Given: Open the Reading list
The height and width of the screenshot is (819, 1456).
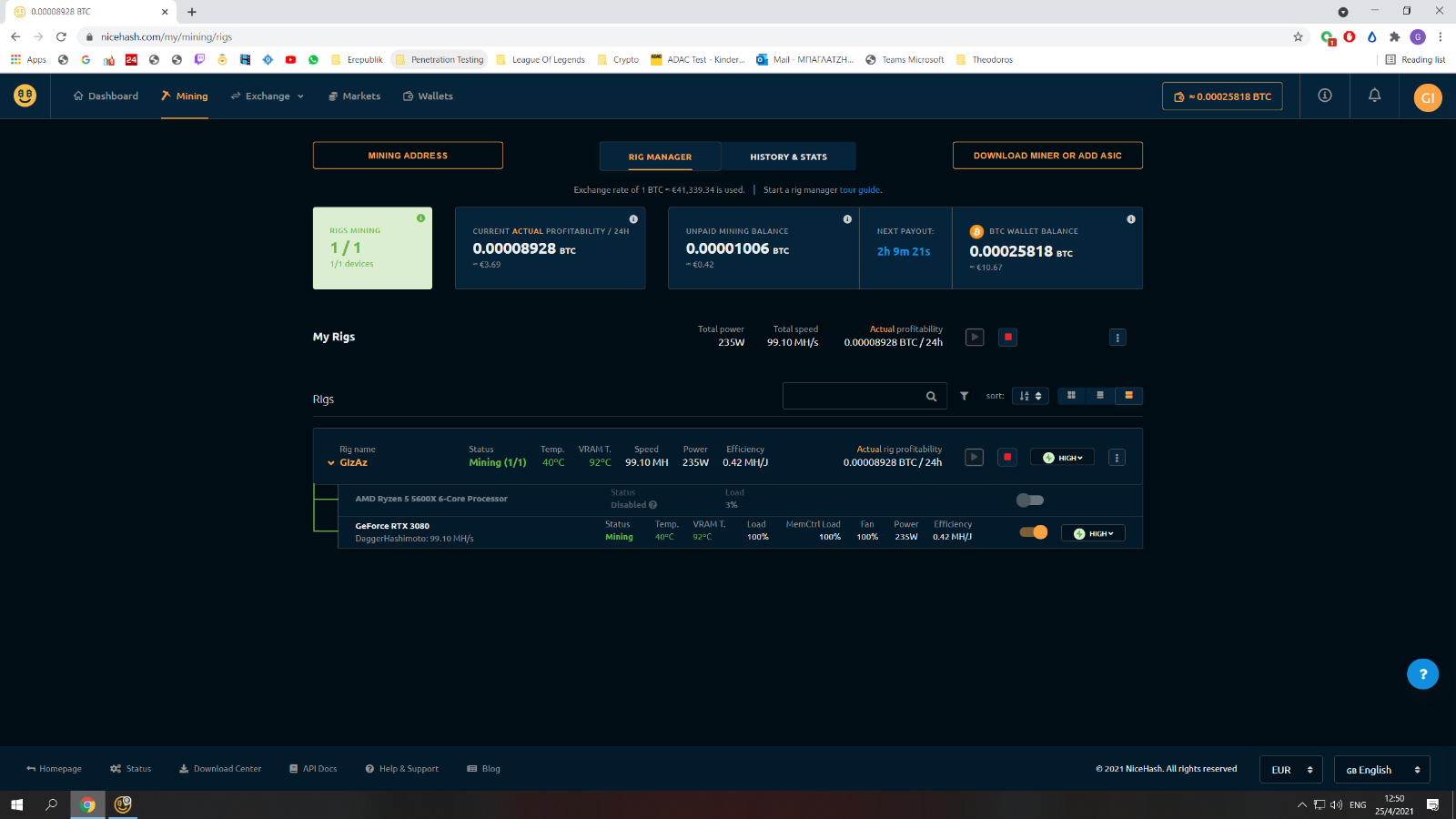Looking at the screenshot, I should pos(1416,60).
